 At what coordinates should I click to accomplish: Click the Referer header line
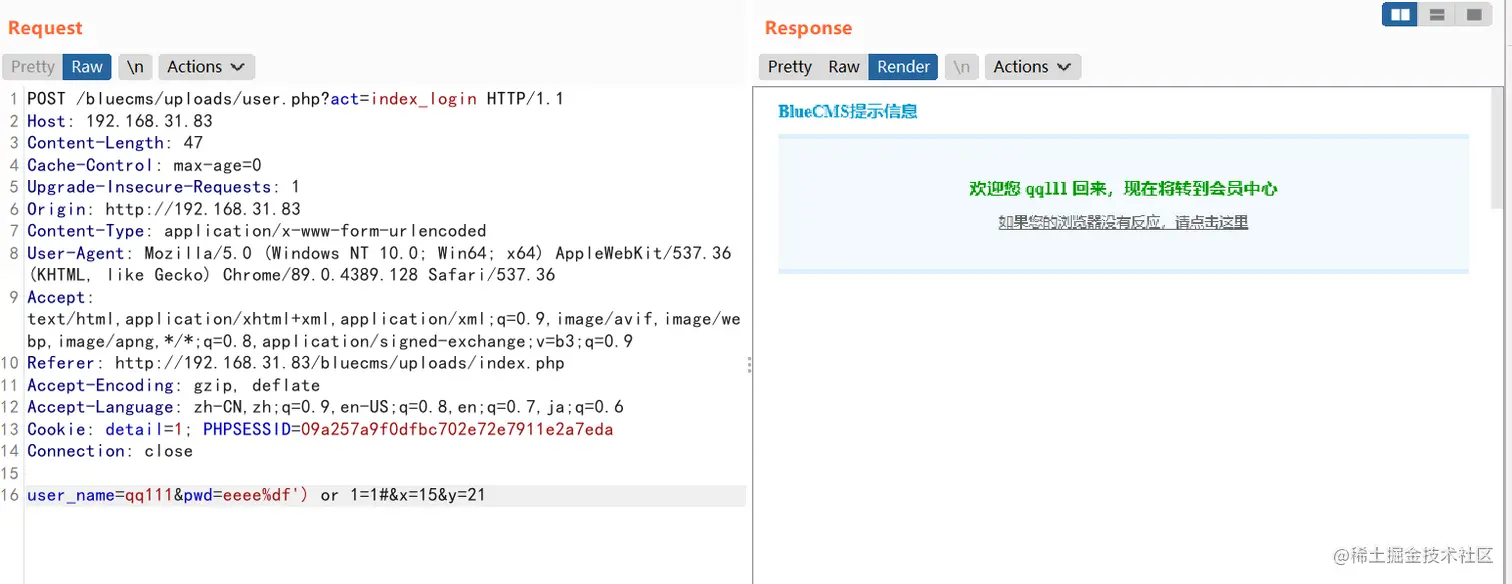(296, 363)
